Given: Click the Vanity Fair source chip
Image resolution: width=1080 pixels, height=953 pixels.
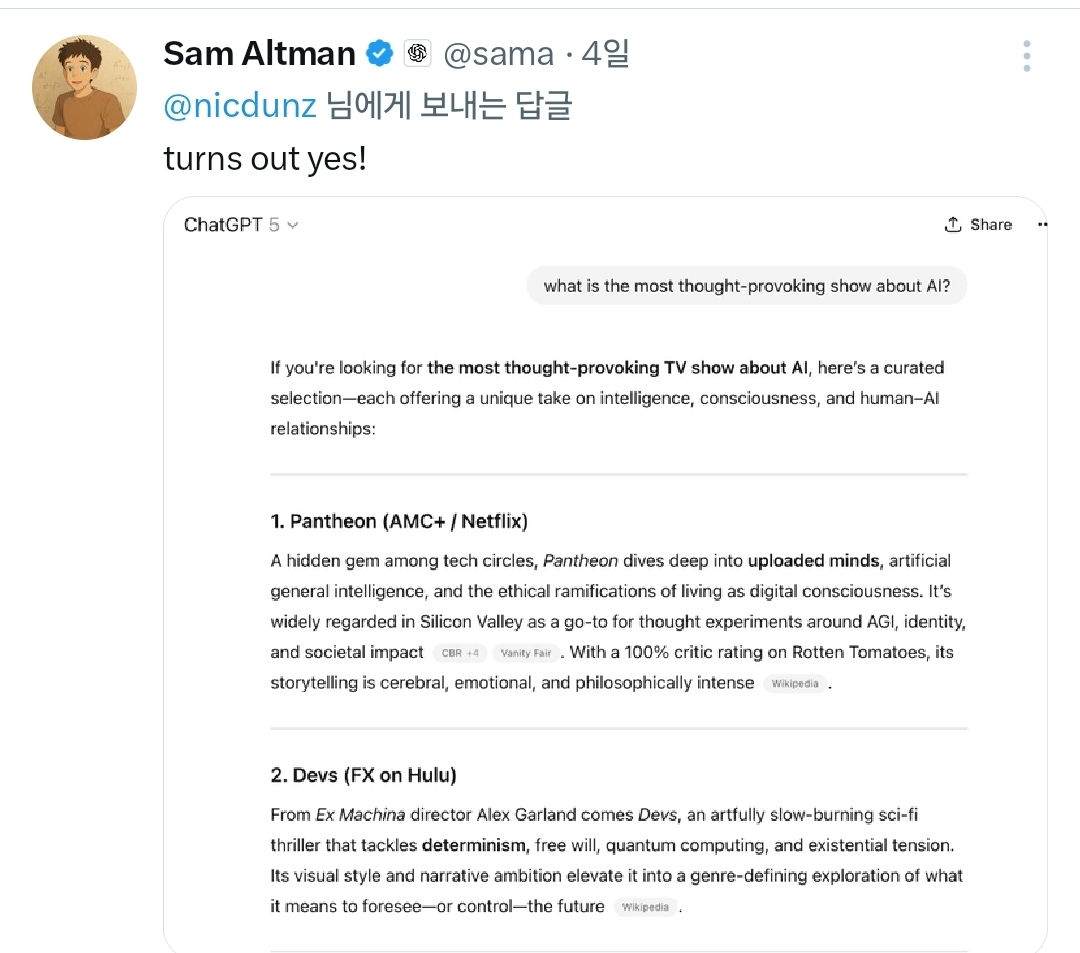Looking at the screenshot, I should tap(525, 654).
